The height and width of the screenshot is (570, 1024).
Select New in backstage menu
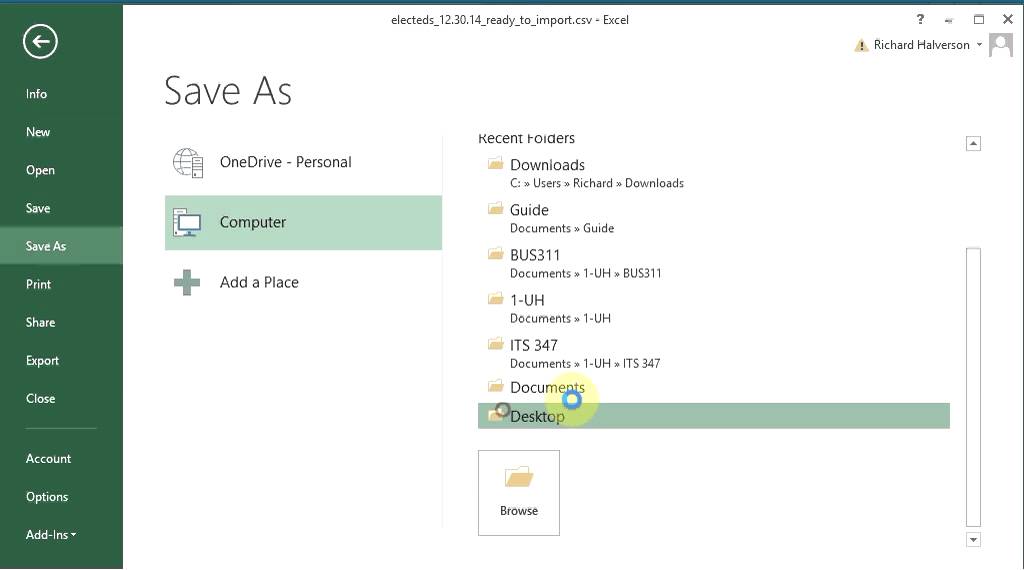point(38,132)
